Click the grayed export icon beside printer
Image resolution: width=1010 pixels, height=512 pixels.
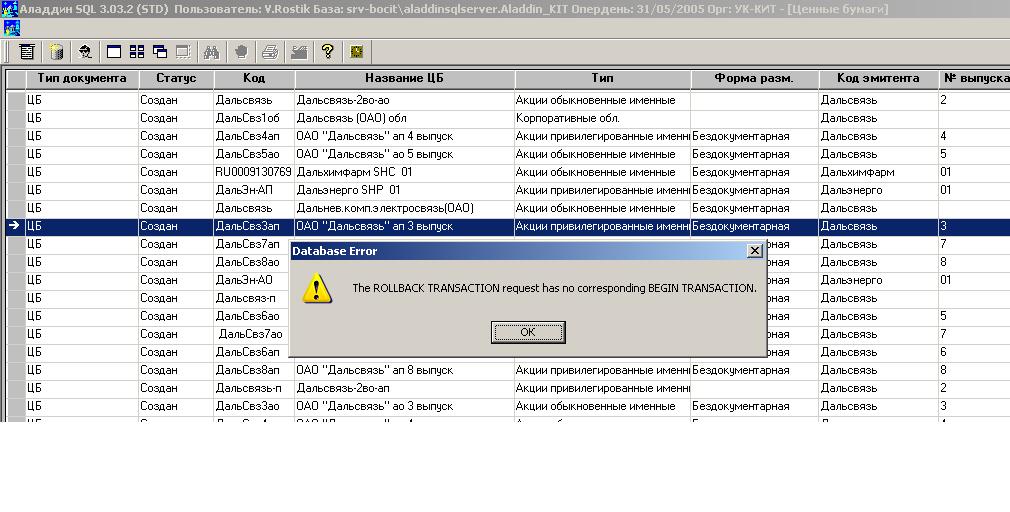coord(299,52)
